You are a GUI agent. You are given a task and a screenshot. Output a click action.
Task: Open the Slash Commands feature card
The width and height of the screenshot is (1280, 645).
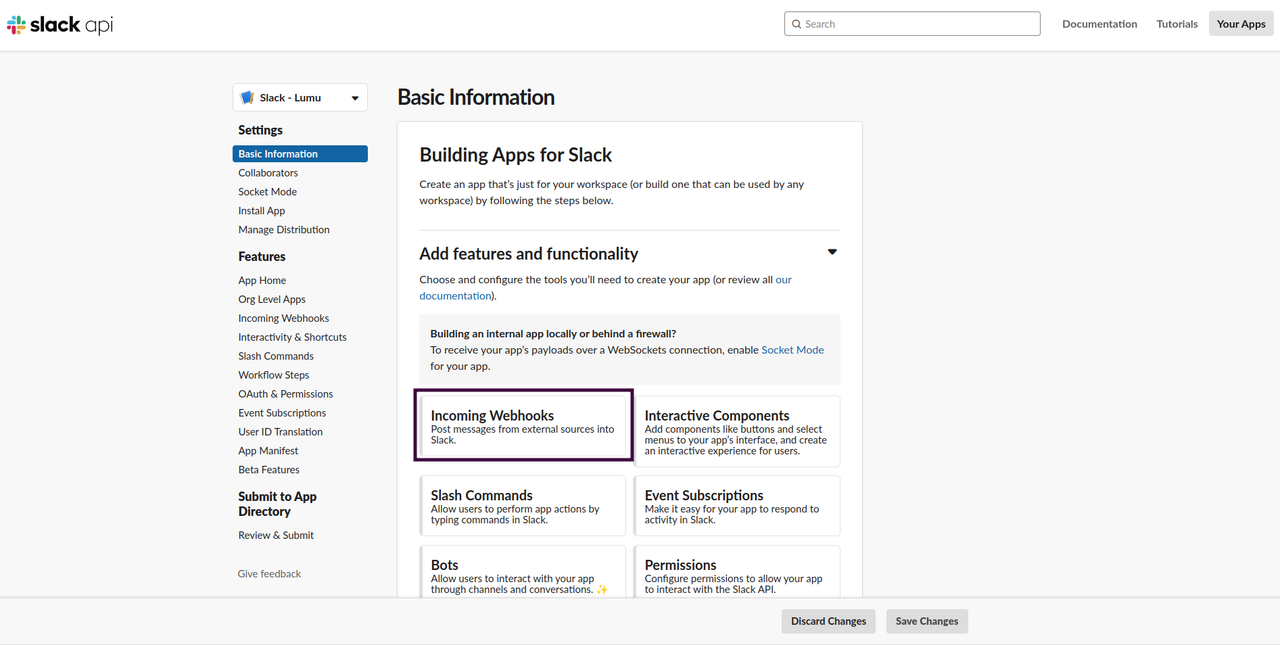[x=522, y=506]
